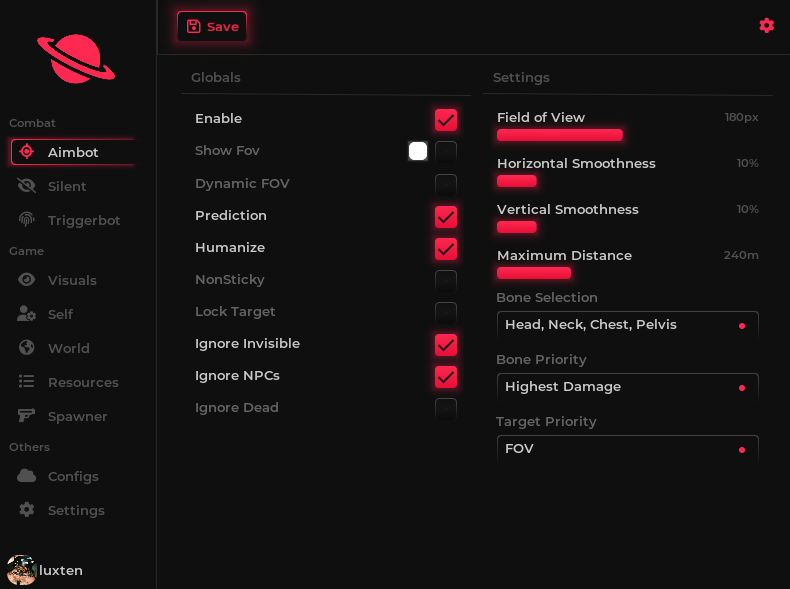Click the floppy disk icon in Save

(193, 26)
